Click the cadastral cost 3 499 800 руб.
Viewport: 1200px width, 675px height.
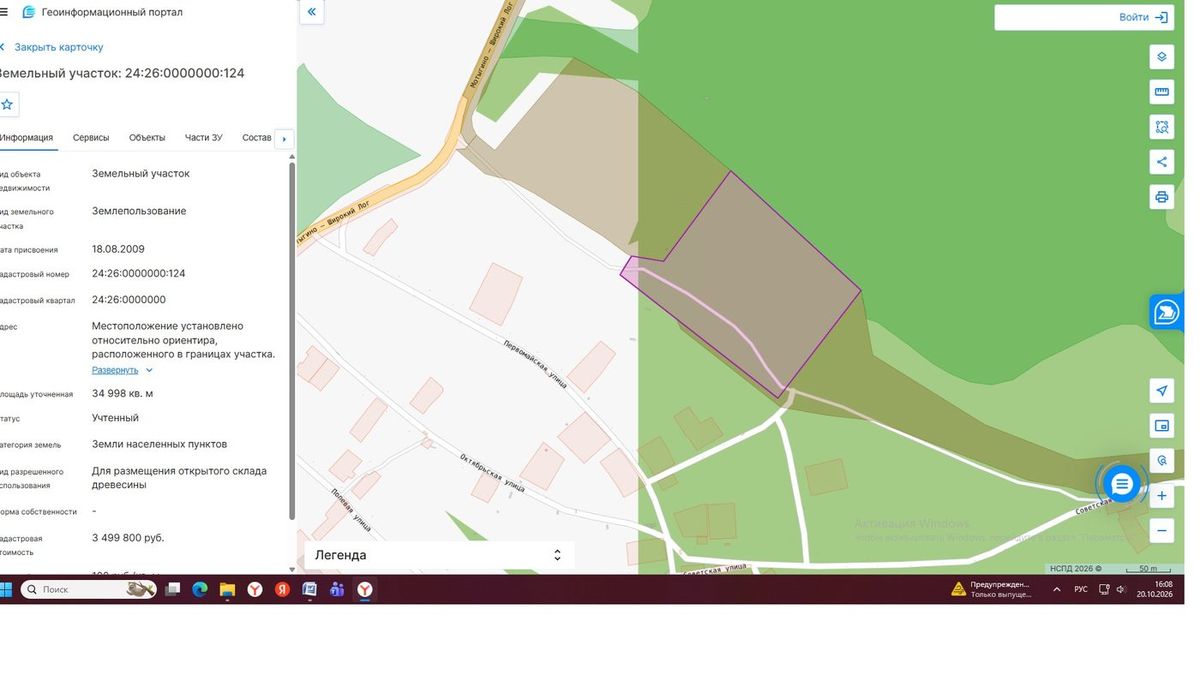pos(128,538)
